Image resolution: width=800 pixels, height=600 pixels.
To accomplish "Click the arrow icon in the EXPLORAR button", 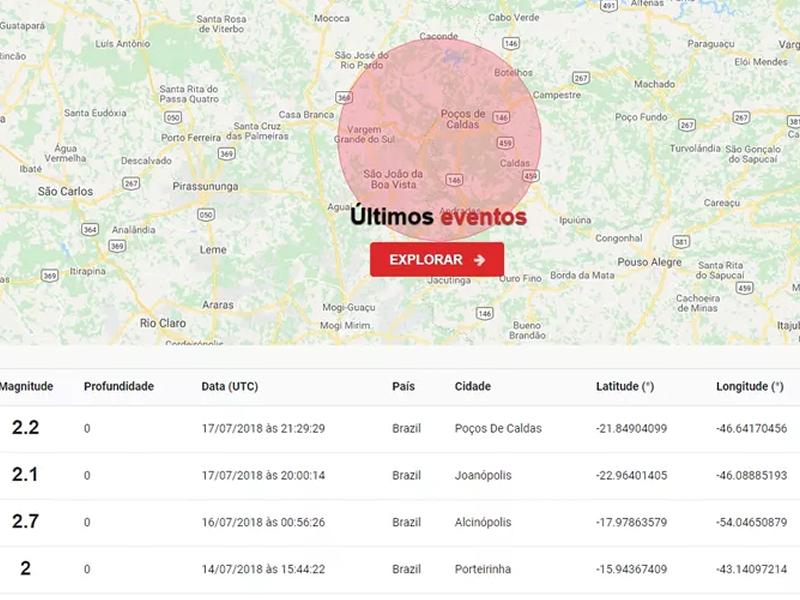I will [479, 260].
